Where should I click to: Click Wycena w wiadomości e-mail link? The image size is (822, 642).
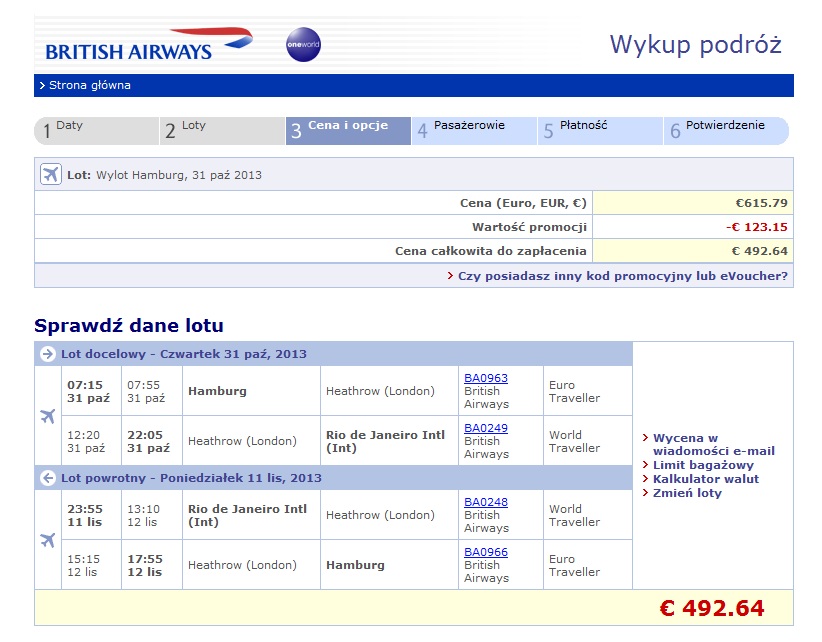(x=713, y=444)
